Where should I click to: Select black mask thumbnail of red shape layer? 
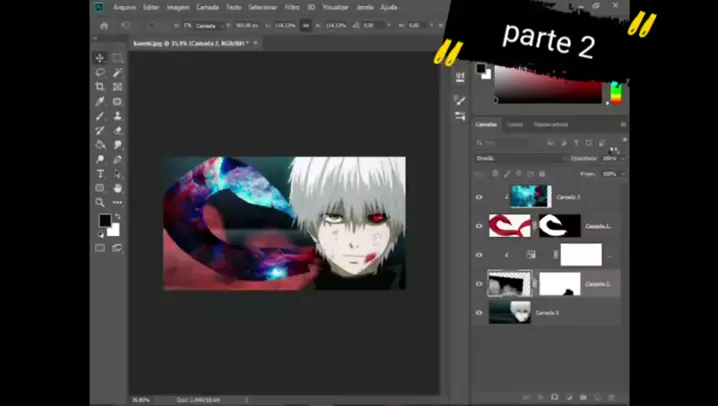click(560, 226)
